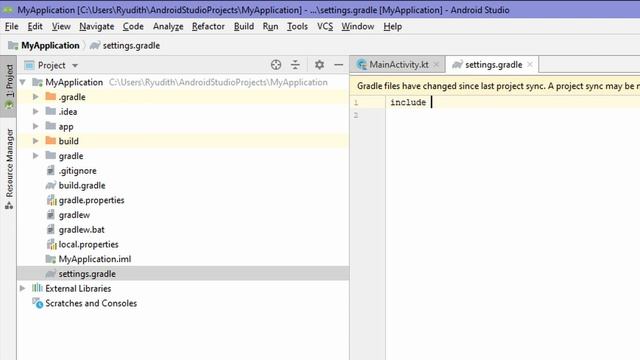Close the settings.gradle tab
Image resolution: width=640 pixels, height=360 pixels.
530,64
